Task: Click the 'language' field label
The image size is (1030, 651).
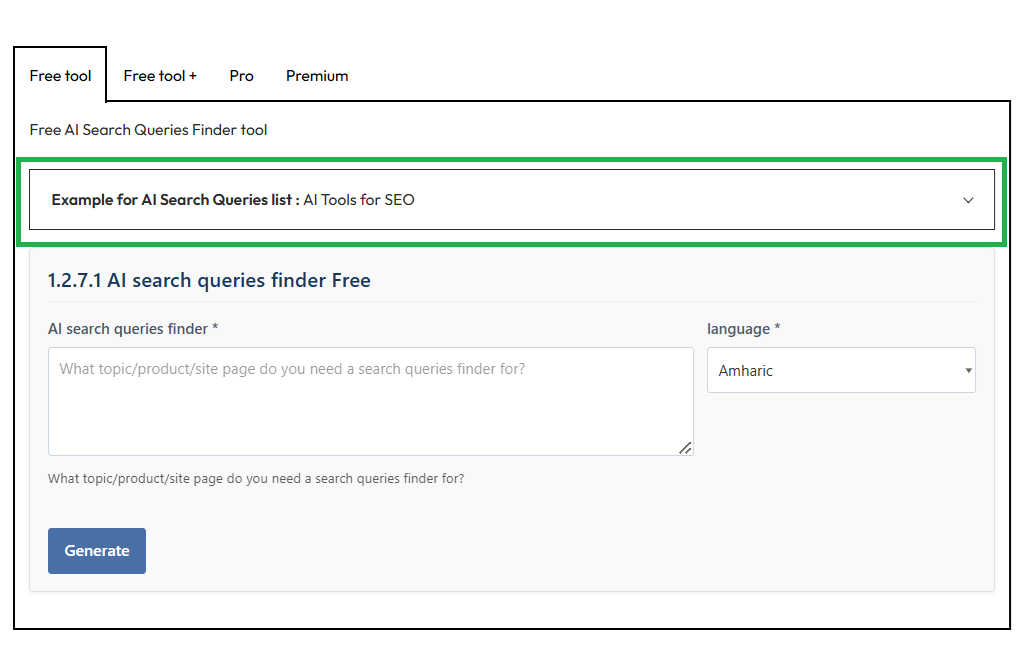Action: click(x=738, y=329)
